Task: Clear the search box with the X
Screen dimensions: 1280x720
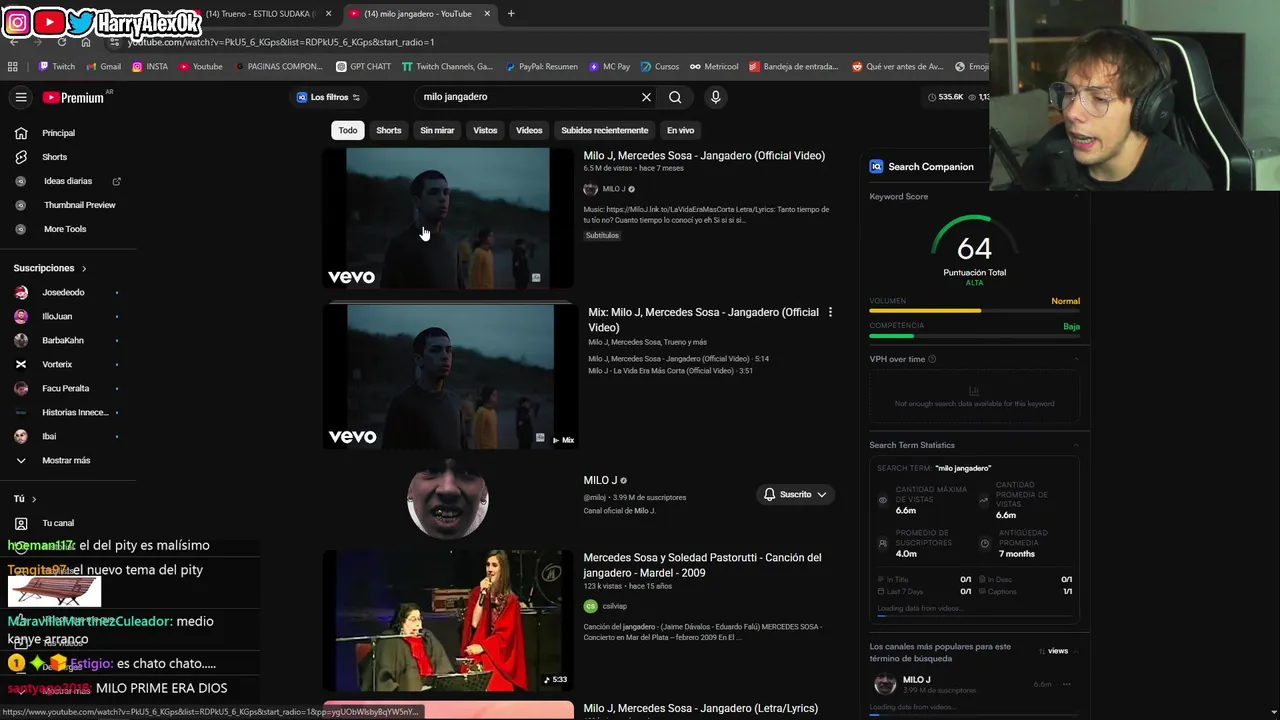Action: (x=646, y=97)
